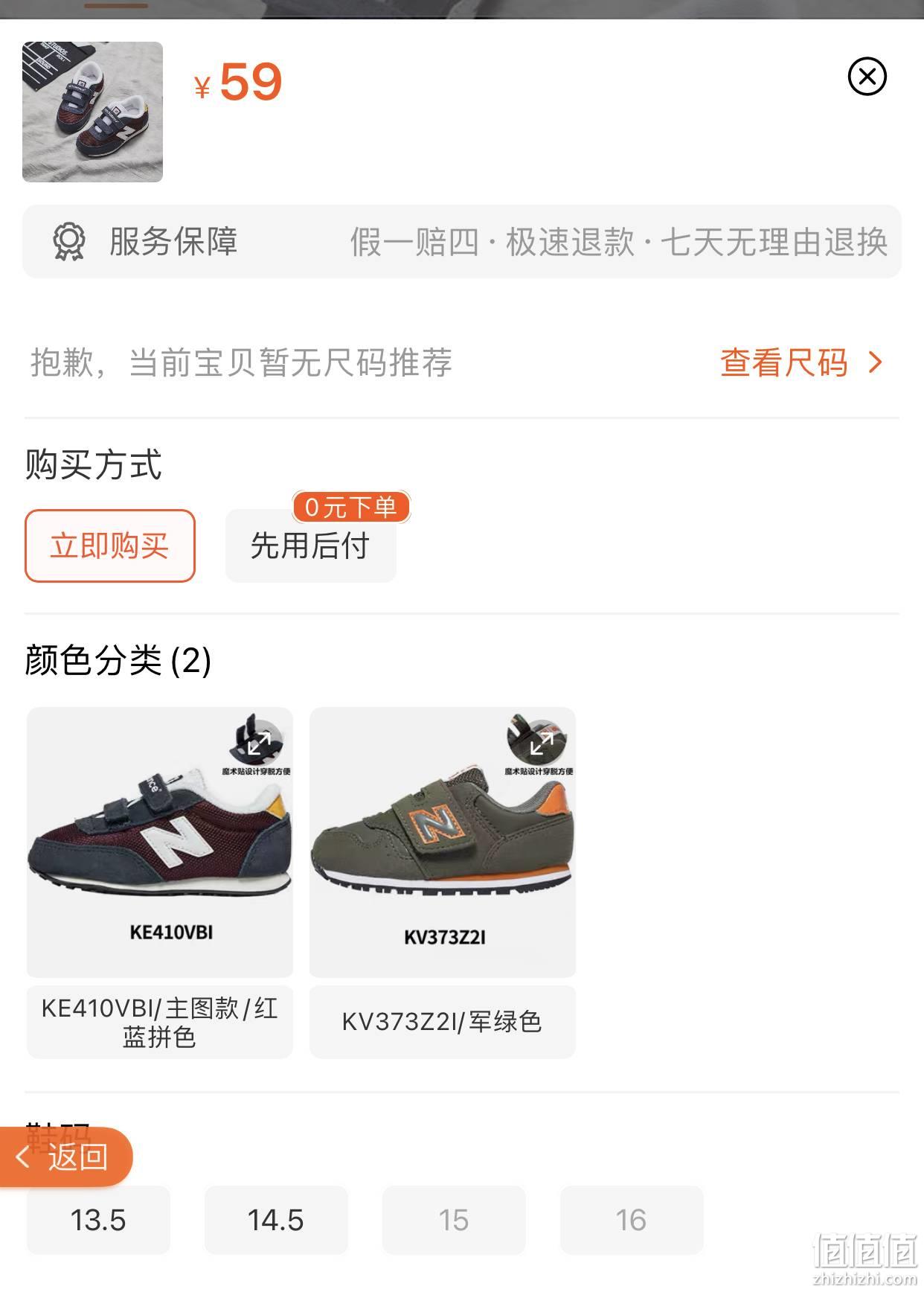View 查看尺码 size guide link
The height and width of the screenshot is (1292, 924).
point(784,362)
